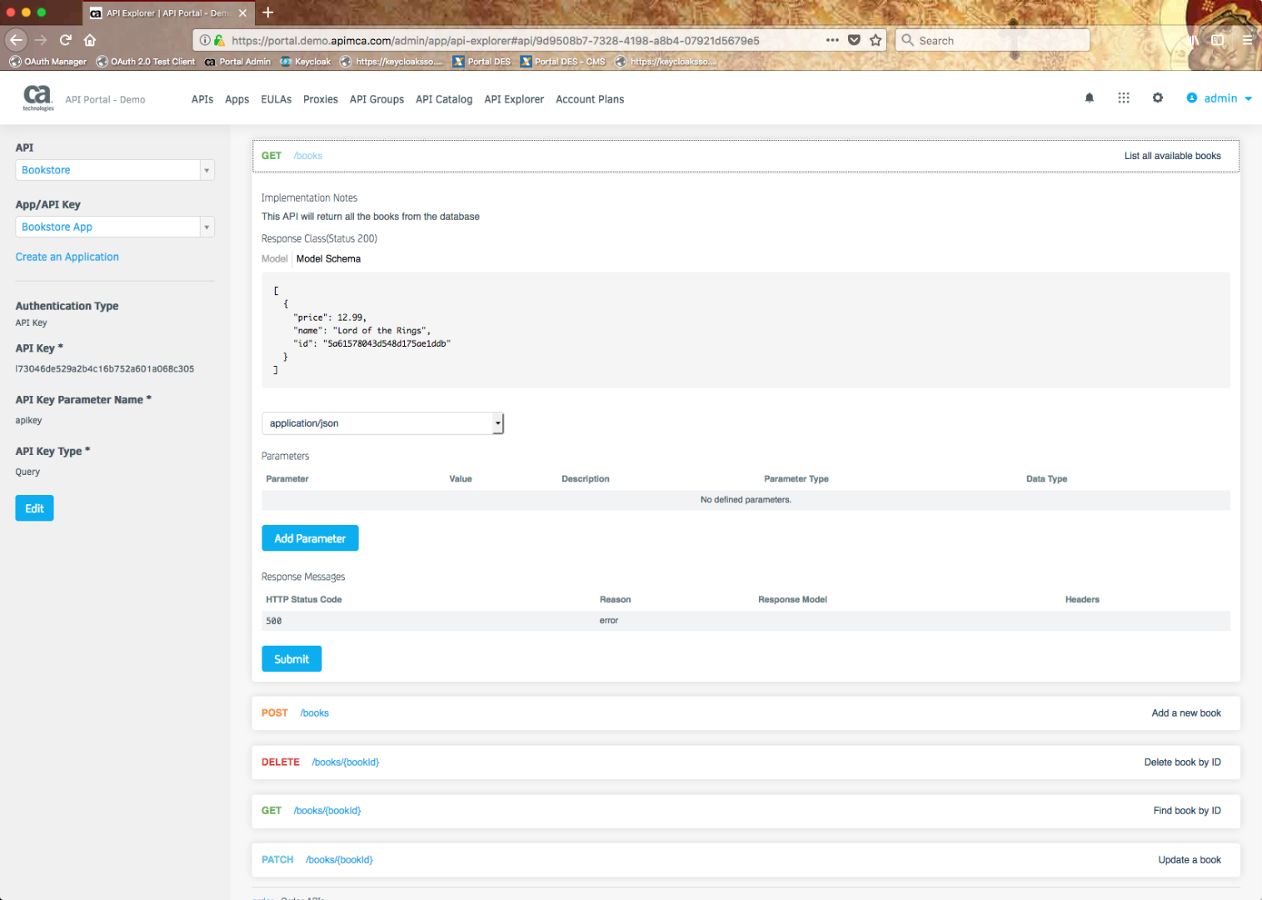Open the Firefox hamburger menu
Image resolution: width=1262 pixels, height=900 pixels.
click(1247, 40)
